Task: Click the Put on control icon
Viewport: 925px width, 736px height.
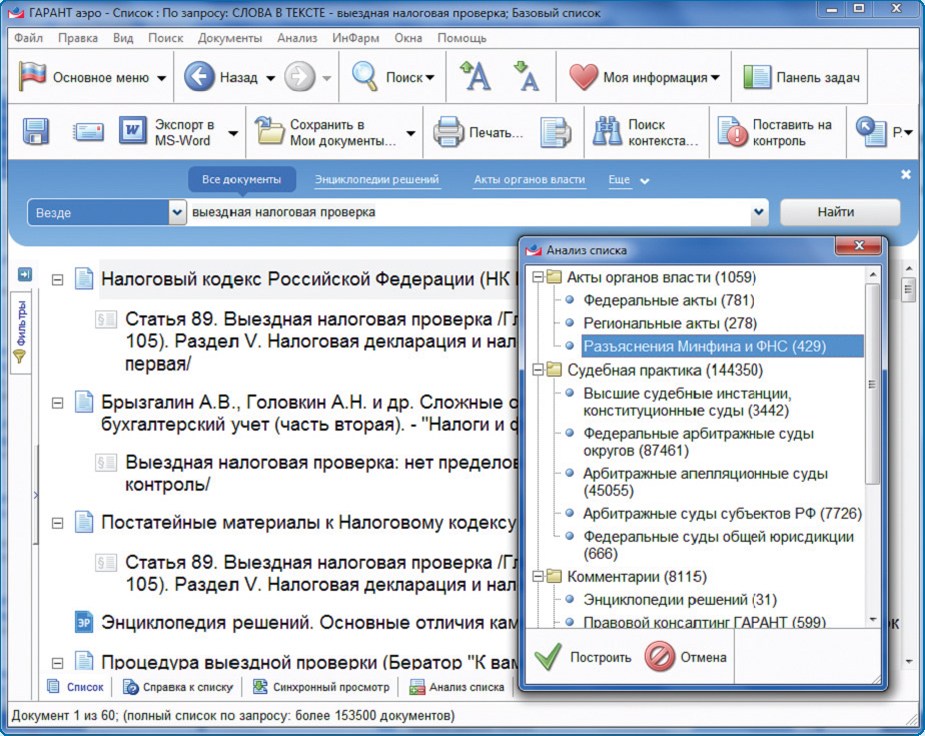Action: [x=734, y=132]
